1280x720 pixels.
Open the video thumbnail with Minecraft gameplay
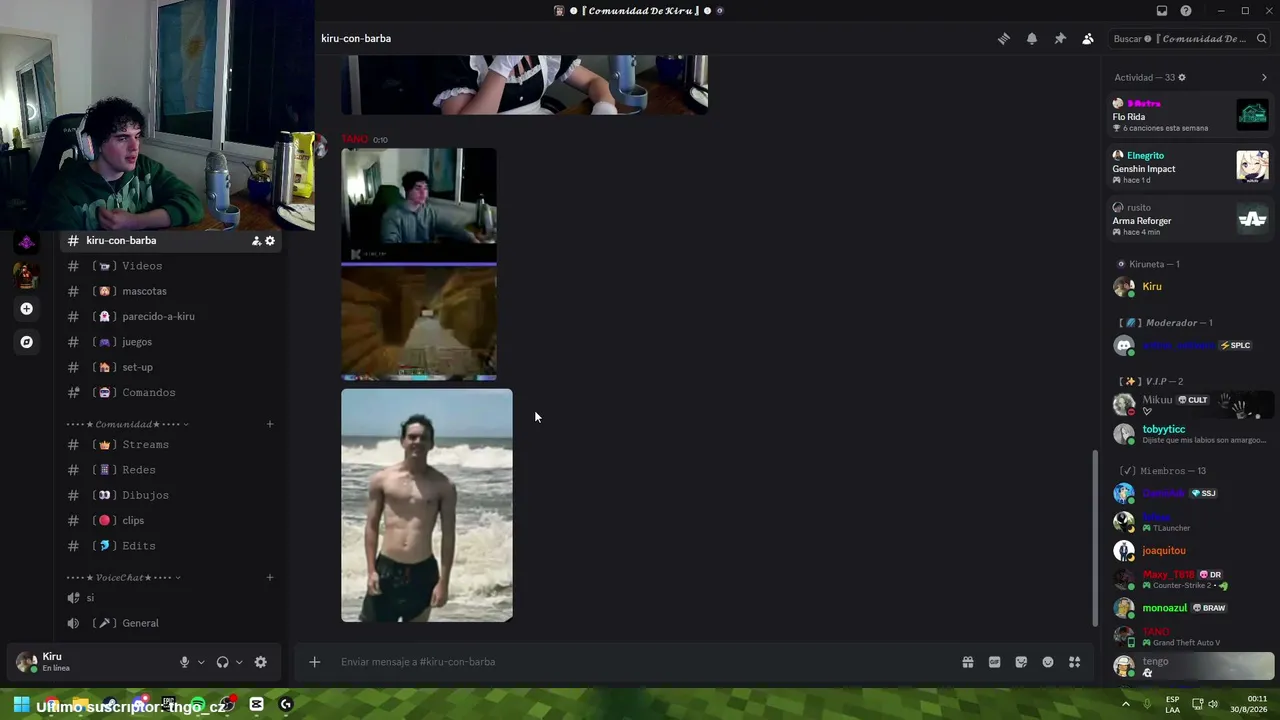pyautogui.click(x=419, y=265)
